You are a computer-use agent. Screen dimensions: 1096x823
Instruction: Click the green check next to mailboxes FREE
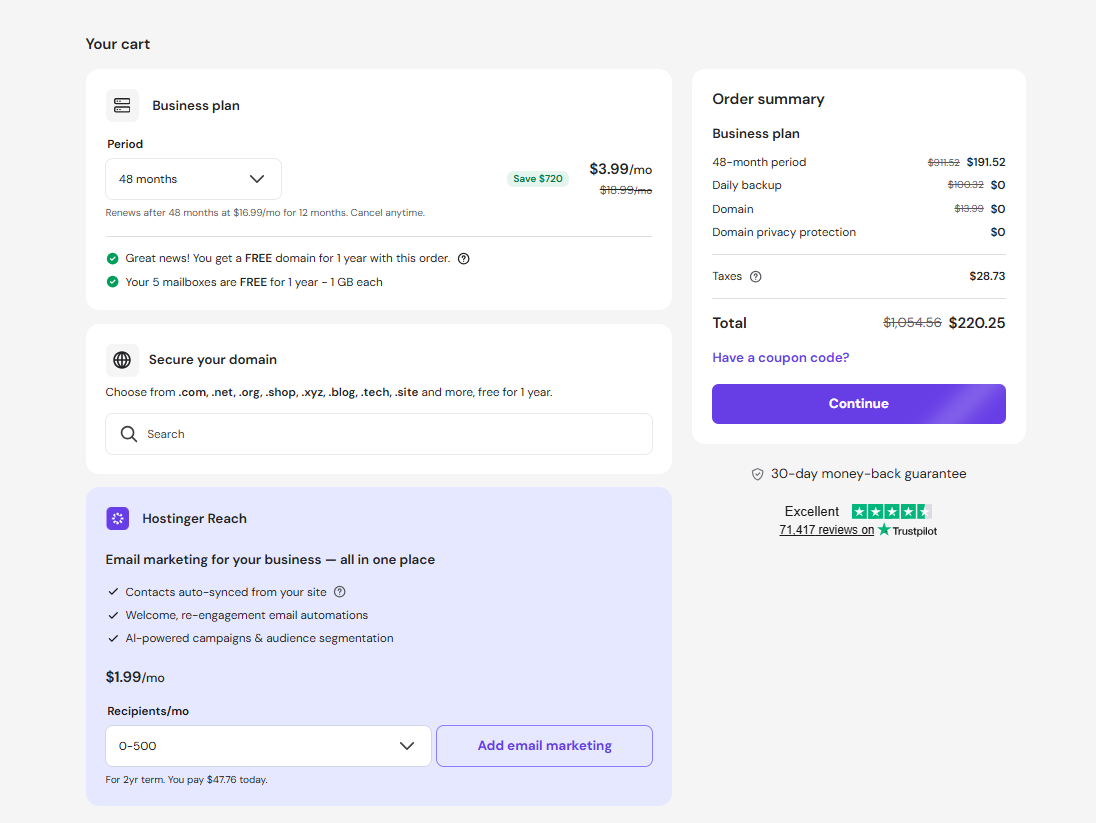113,282
